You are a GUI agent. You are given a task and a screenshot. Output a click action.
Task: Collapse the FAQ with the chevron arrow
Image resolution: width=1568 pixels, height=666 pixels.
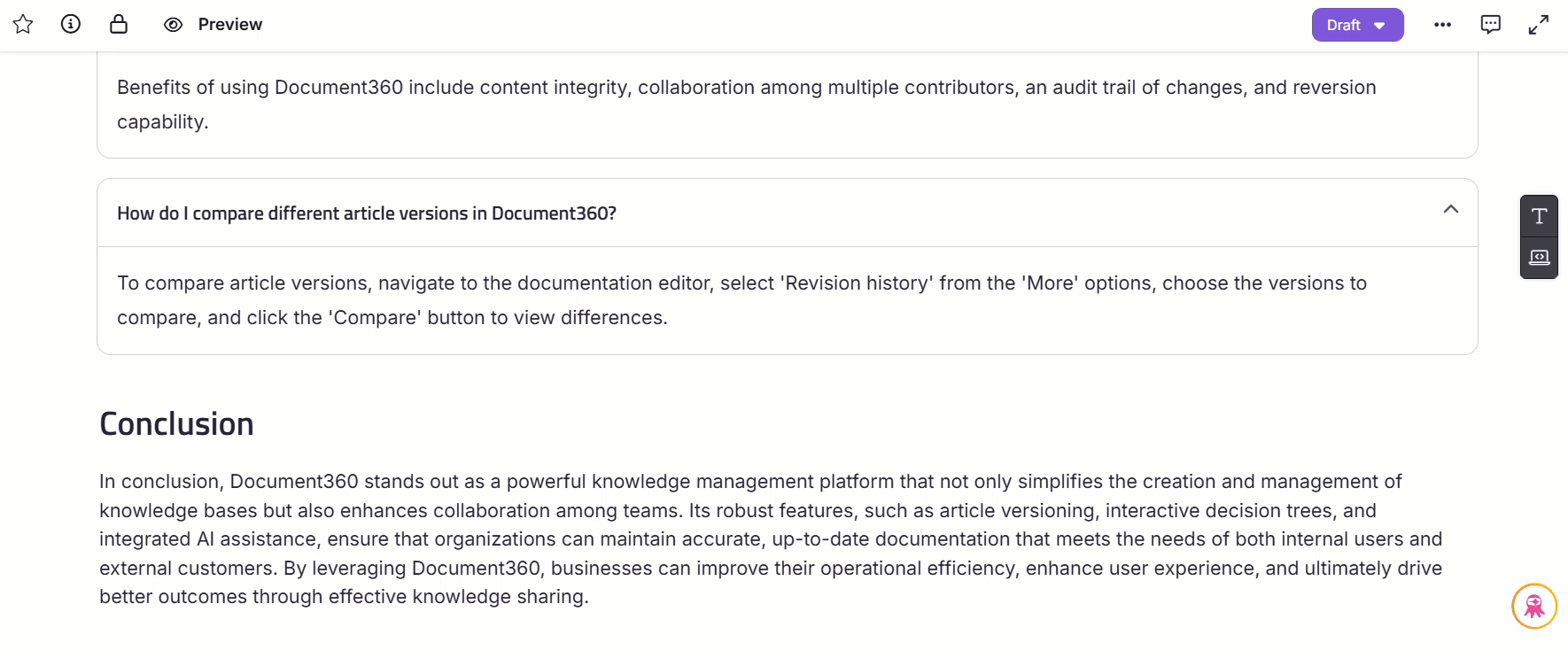(x=1450, y=210)
